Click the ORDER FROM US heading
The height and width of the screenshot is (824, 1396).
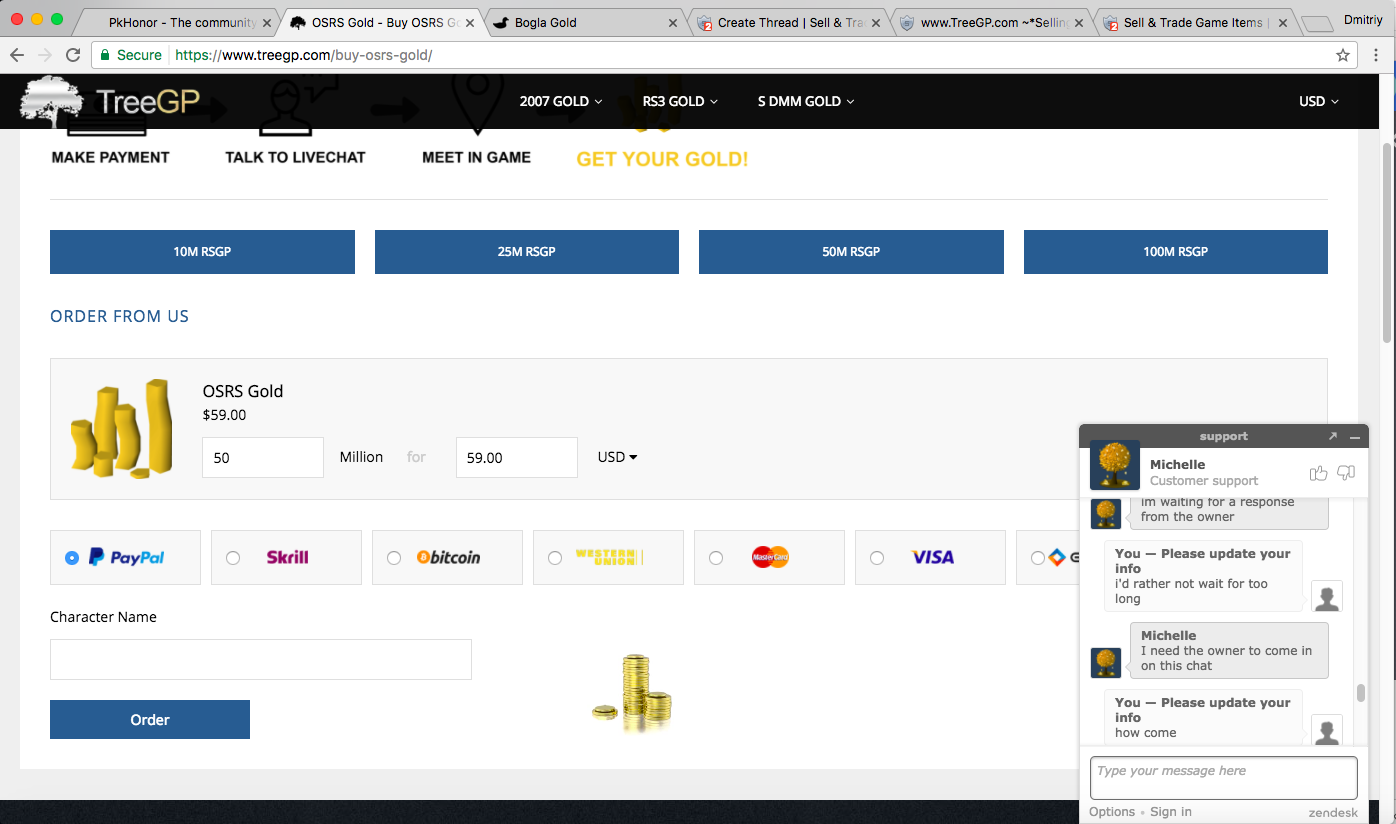tap(119, 316)
